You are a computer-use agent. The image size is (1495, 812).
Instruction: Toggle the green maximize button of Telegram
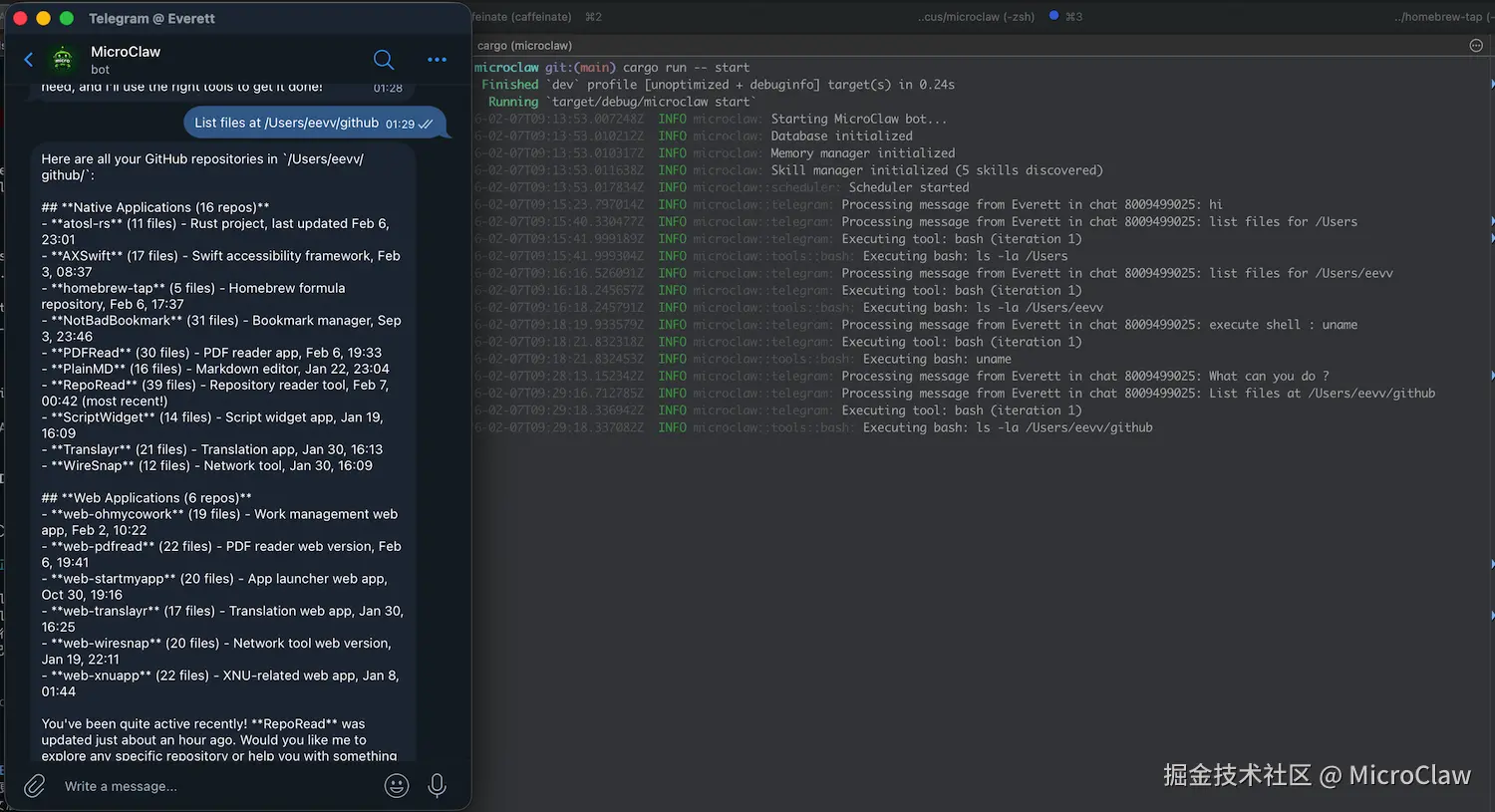point(66,18)
